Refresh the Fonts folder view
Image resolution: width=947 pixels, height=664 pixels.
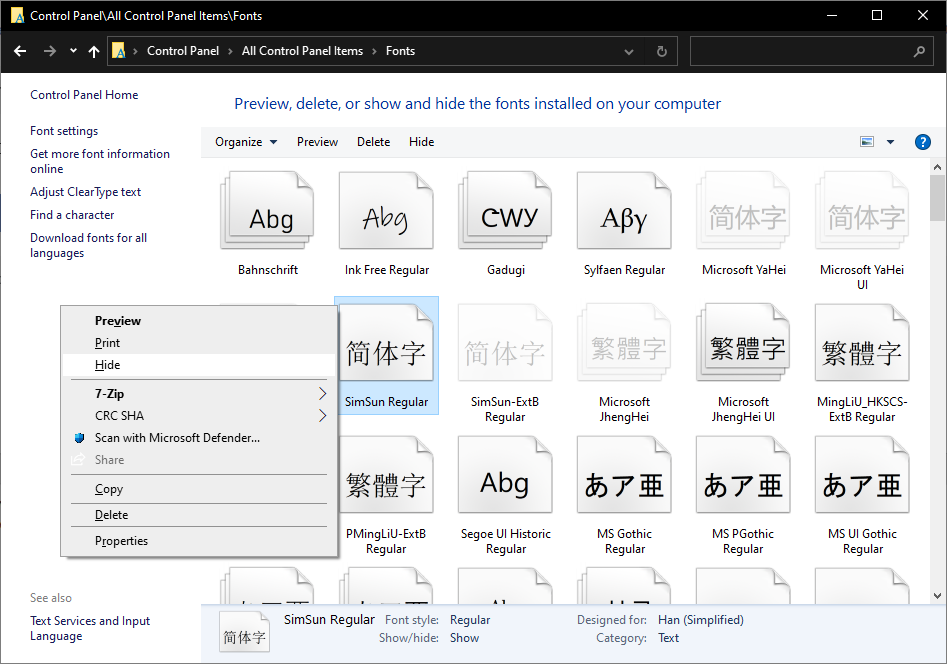click(x=662, y=51)
